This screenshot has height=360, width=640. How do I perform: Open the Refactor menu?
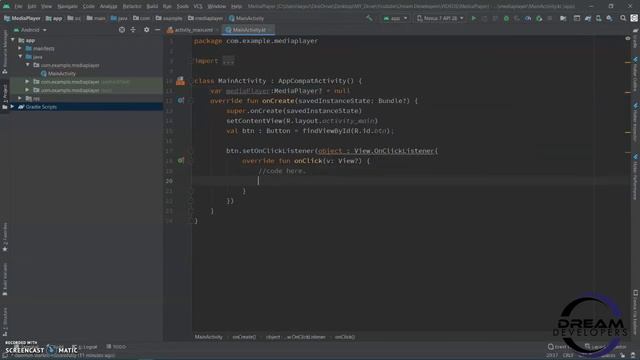point(132,6)
